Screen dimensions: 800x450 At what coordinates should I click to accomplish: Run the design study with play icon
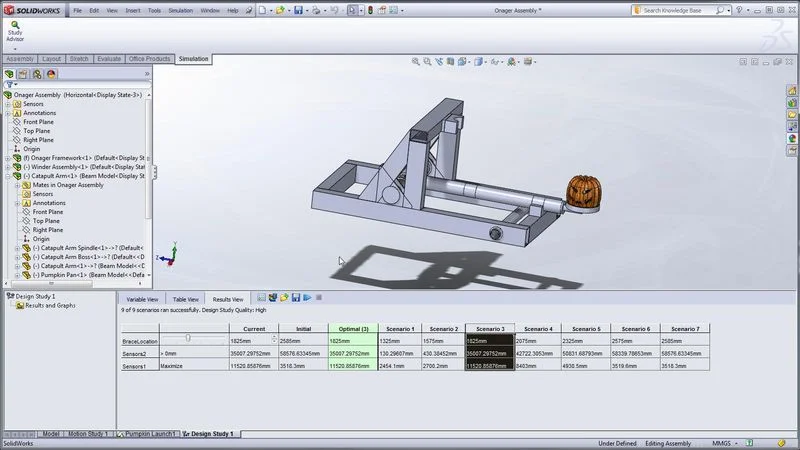(x=308, y=297)
